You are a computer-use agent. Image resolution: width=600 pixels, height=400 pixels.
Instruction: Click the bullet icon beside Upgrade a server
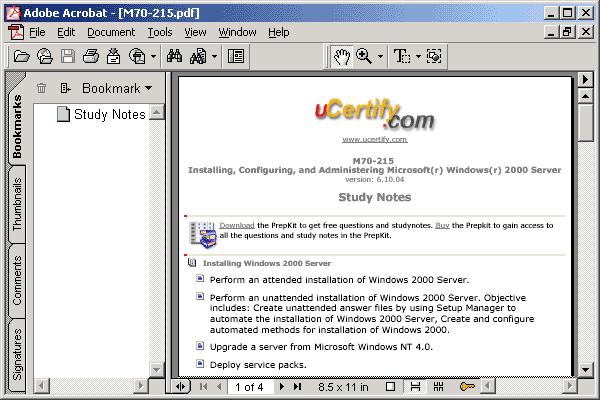200,346
